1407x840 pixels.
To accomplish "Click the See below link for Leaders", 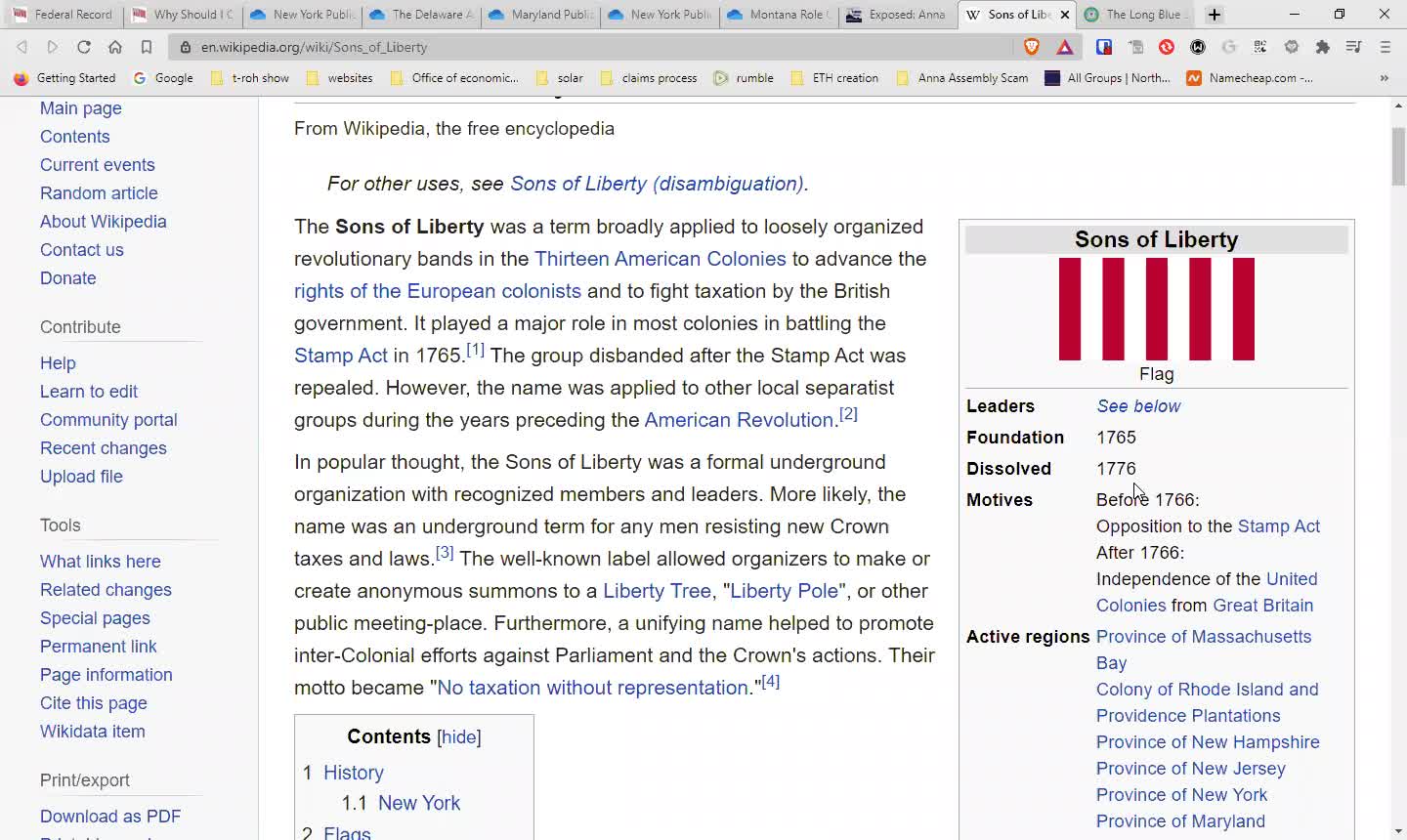I will coord(1138,406).
